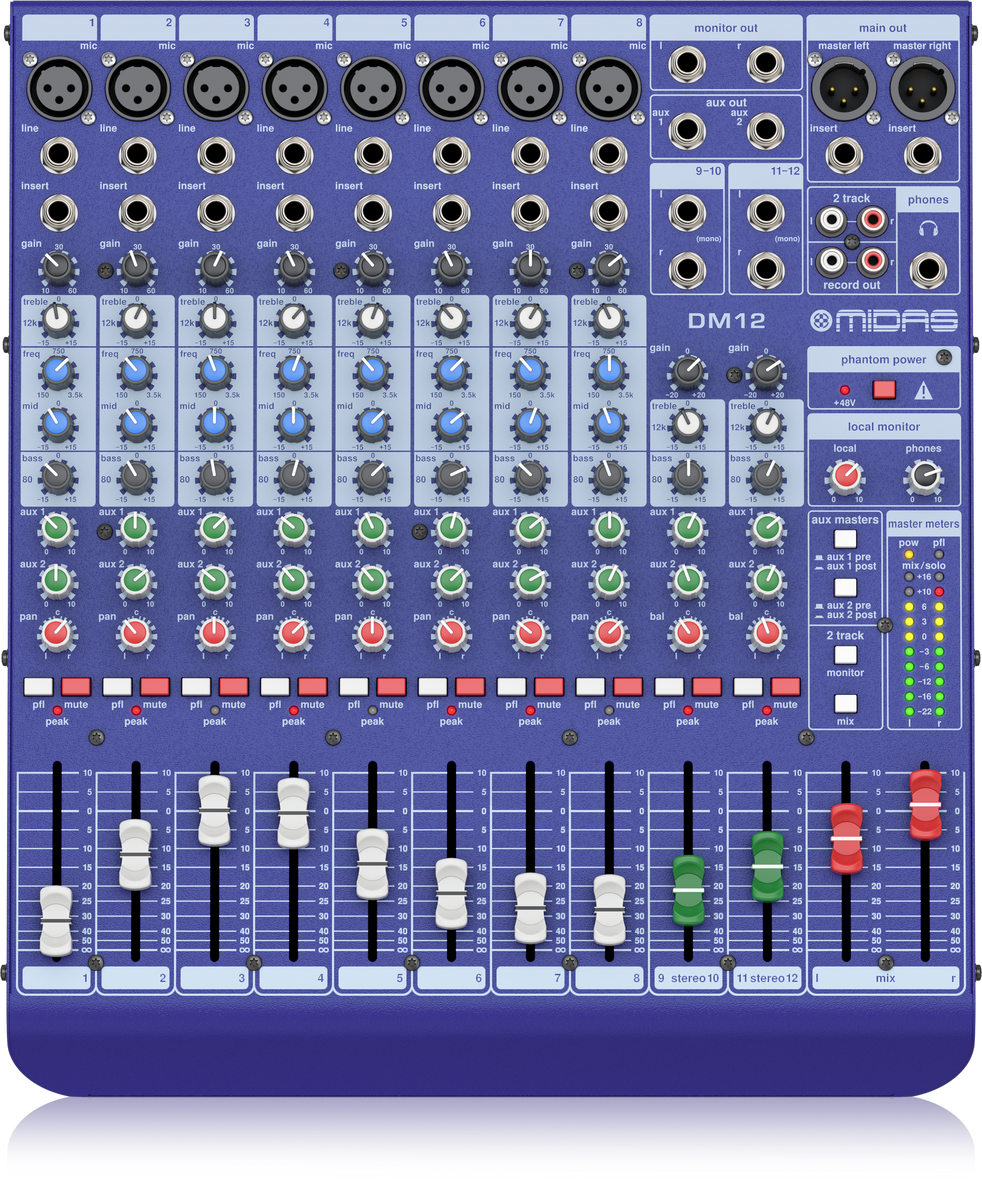
Task: Click the master left XLR output connector
Action: click(x=845, y=89)
